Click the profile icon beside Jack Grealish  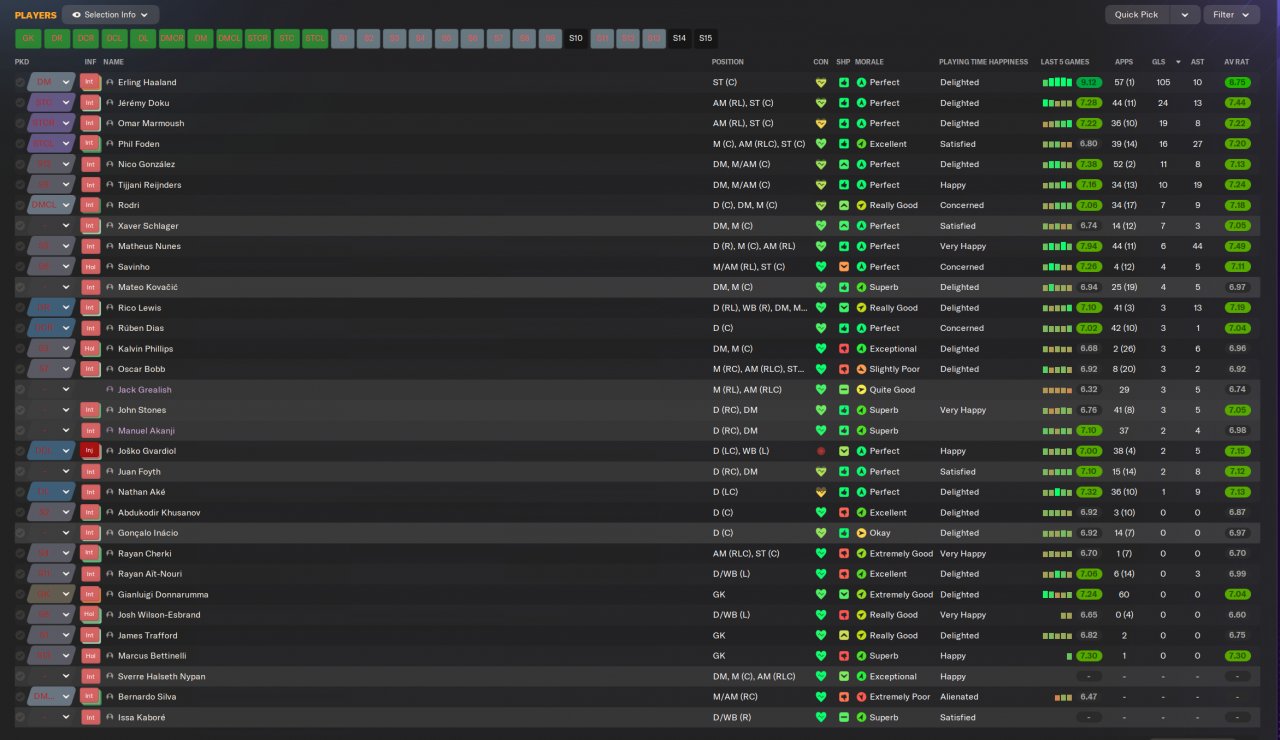[110, 390]
